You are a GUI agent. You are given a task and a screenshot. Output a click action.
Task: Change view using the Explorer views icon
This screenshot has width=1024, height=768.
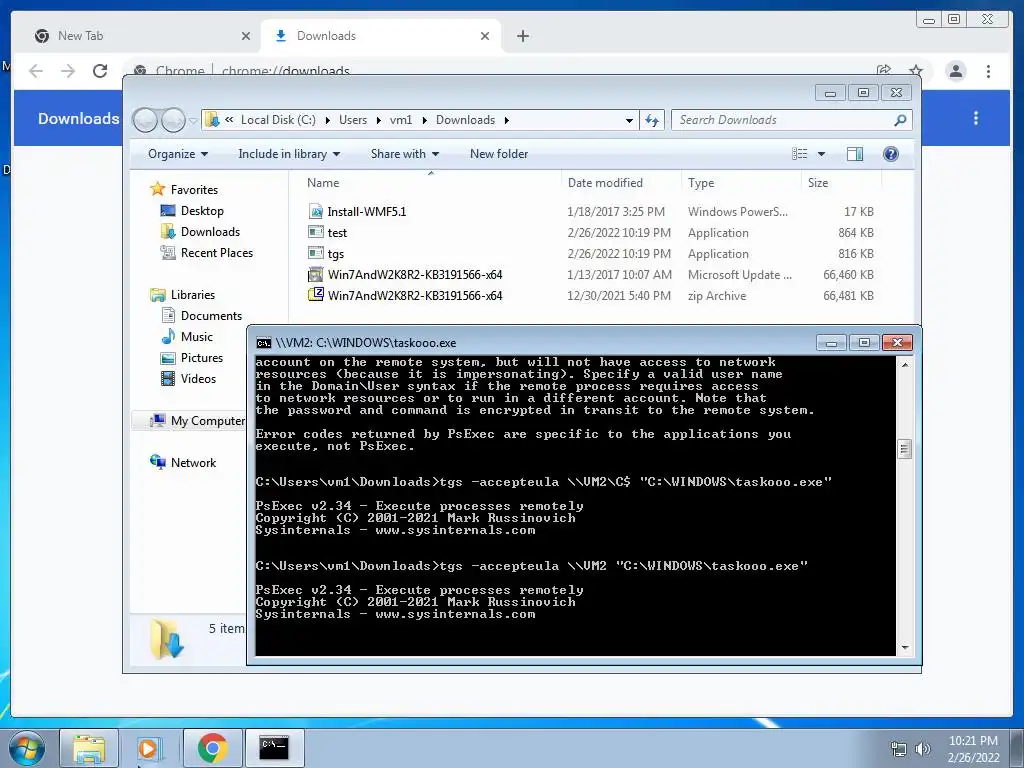point(799,154)
